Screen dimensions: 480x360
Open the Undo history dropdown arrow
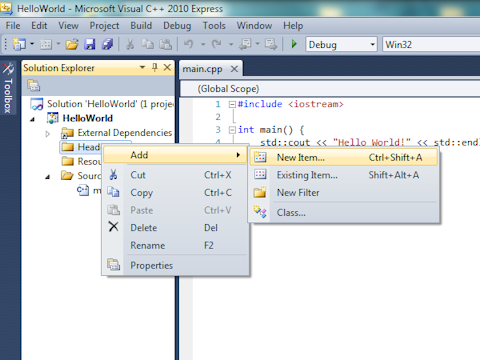(203, 44)
